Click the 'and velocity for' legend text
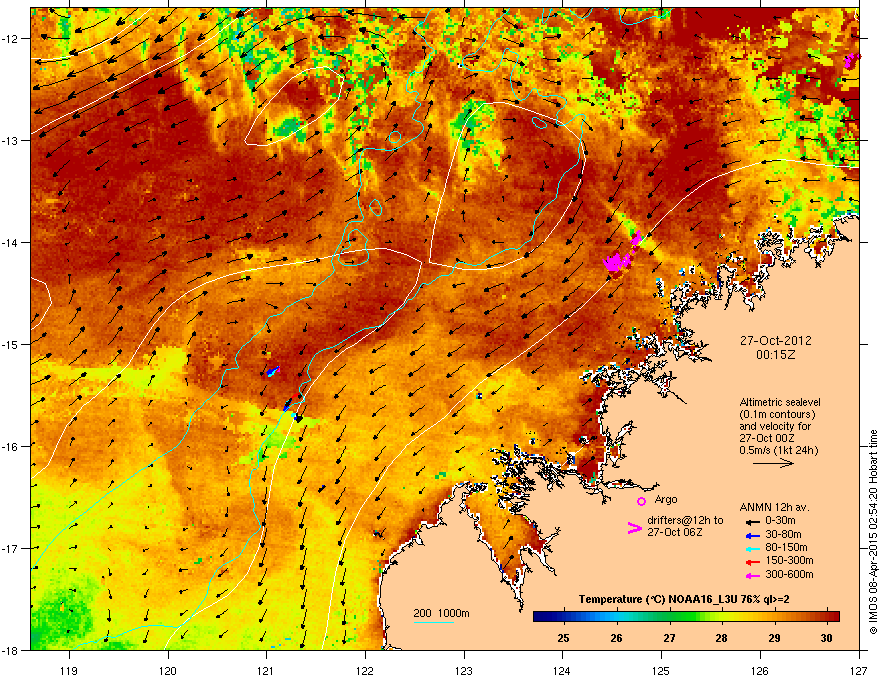Screen dimensions: 880x680 [x=775, y=426]
